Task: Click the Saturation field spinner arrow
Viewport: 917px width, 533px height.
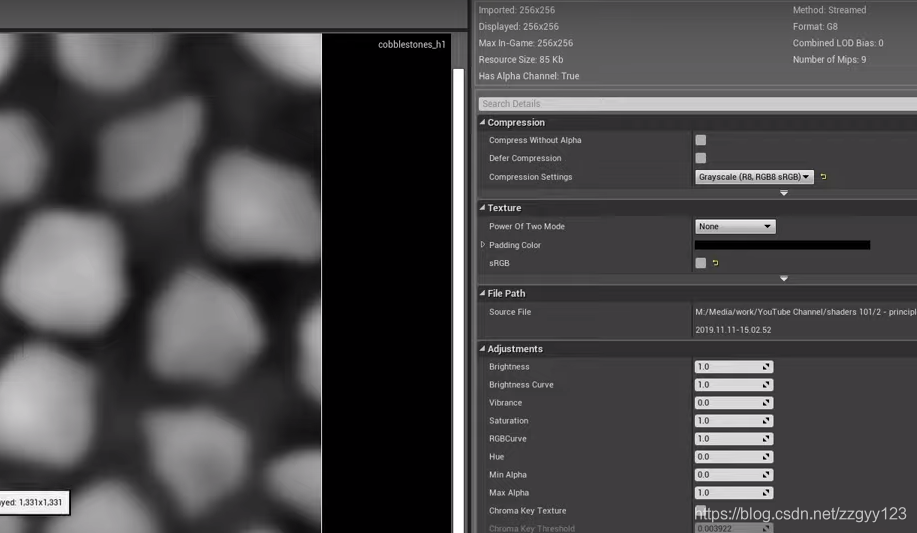Action: (x=766, y=421)
